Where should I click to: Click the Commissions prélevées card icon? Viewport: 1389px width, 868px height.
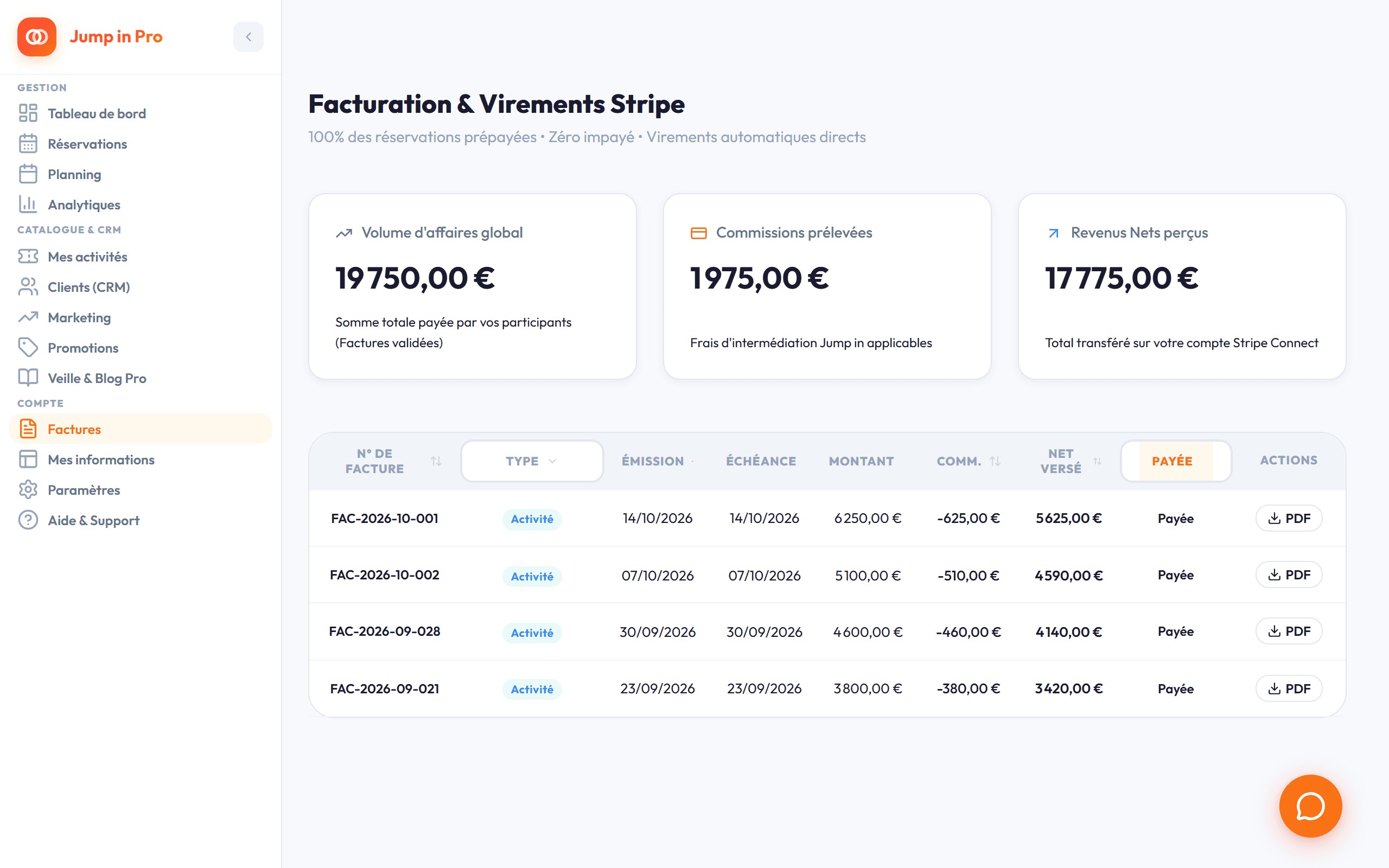[x=698, y=233]
